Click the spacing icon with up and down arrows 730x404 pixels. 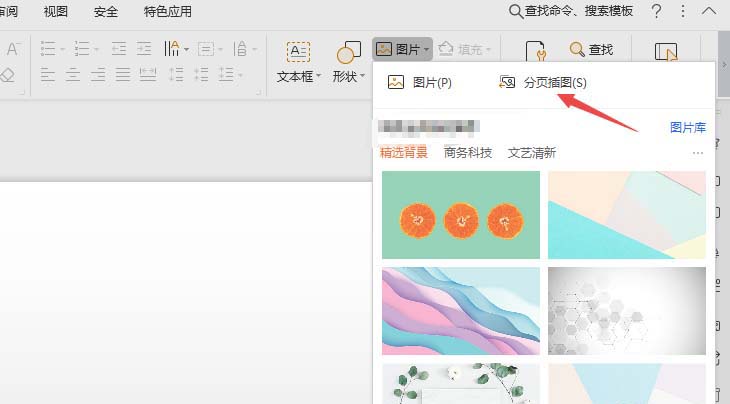(201, 74)
